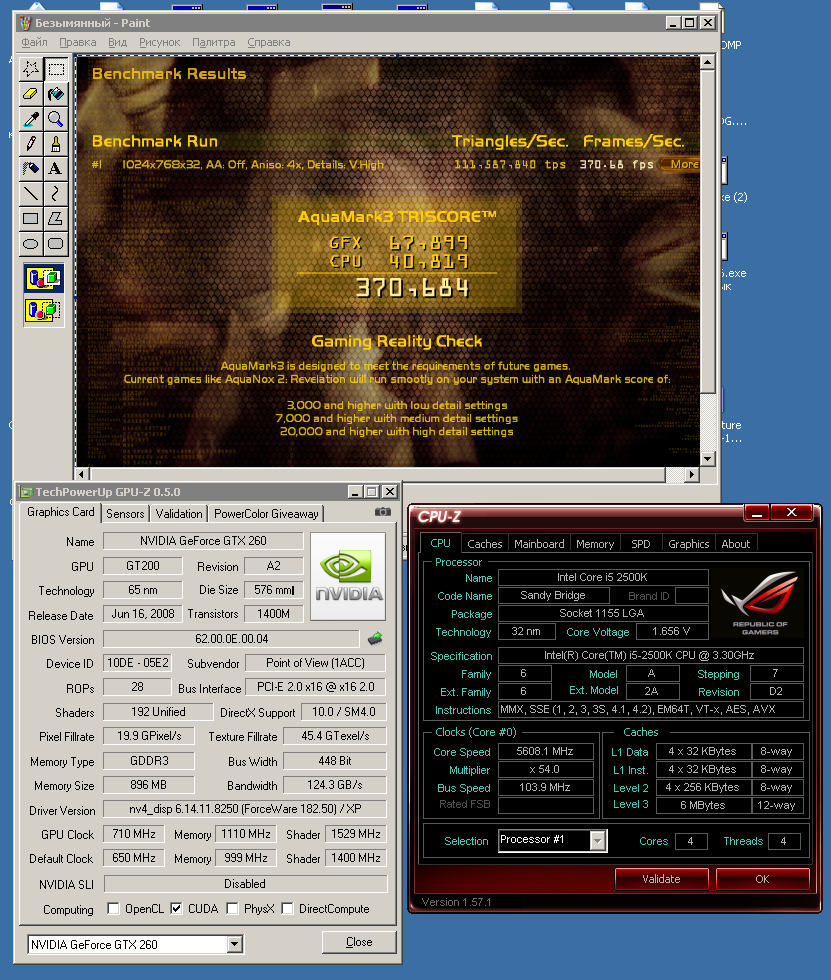Open the Палитра menu in Paint
This screenshot has width=831, height=980.
click(x=214, y=42)
